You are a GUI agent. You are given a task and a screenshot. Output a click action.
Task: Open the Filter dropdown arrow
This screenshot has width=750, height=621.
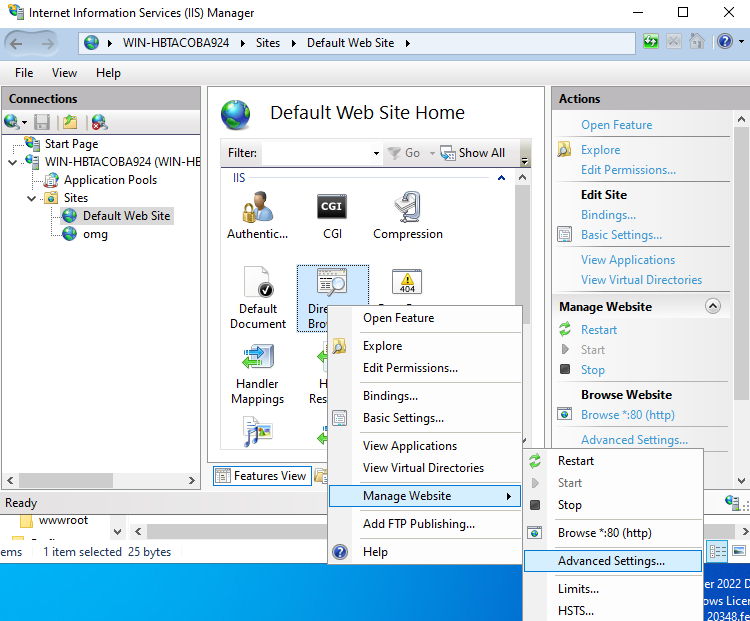(376, 153)
